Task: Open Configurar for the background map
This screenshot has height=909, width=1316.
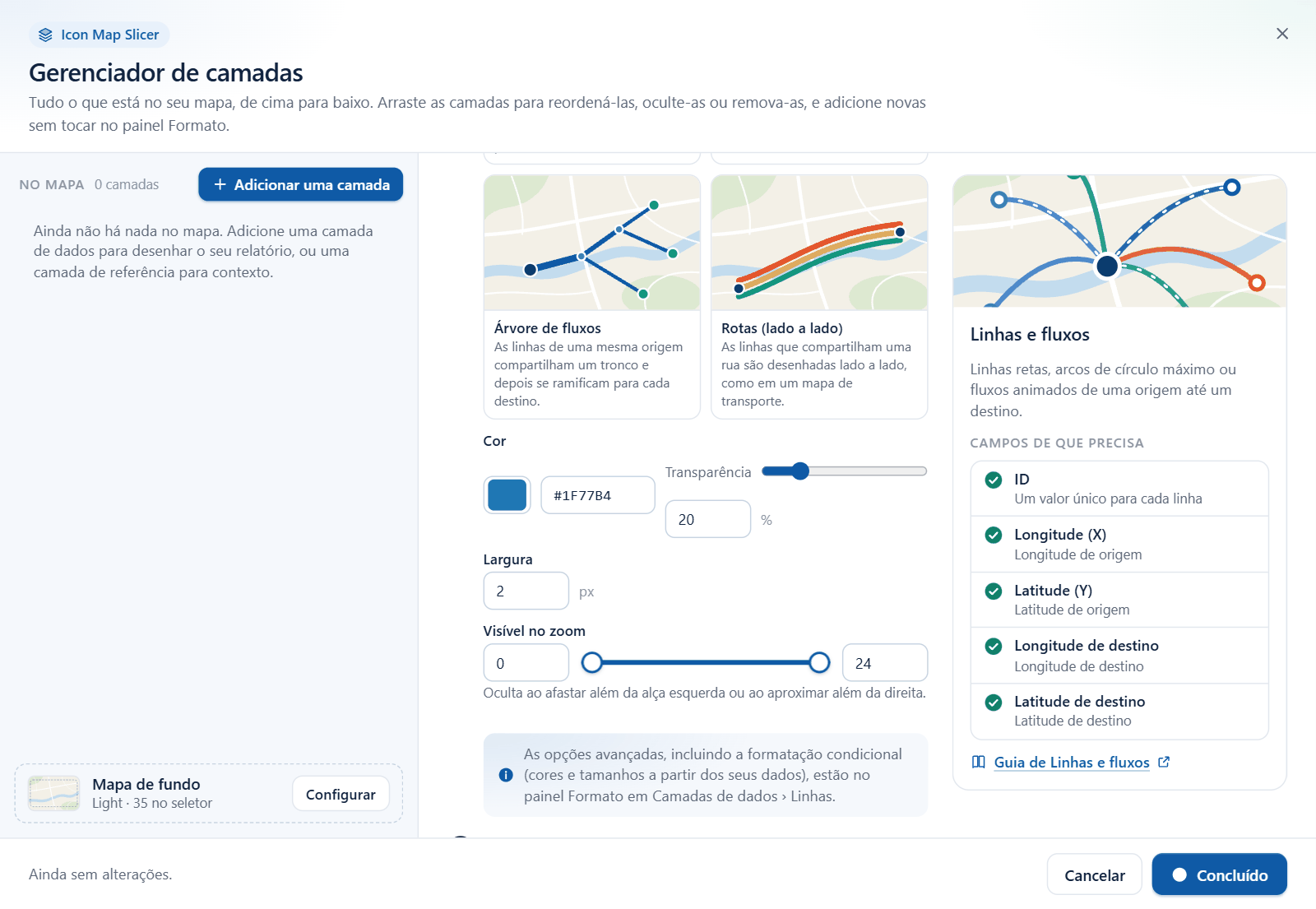Action: 341,794
